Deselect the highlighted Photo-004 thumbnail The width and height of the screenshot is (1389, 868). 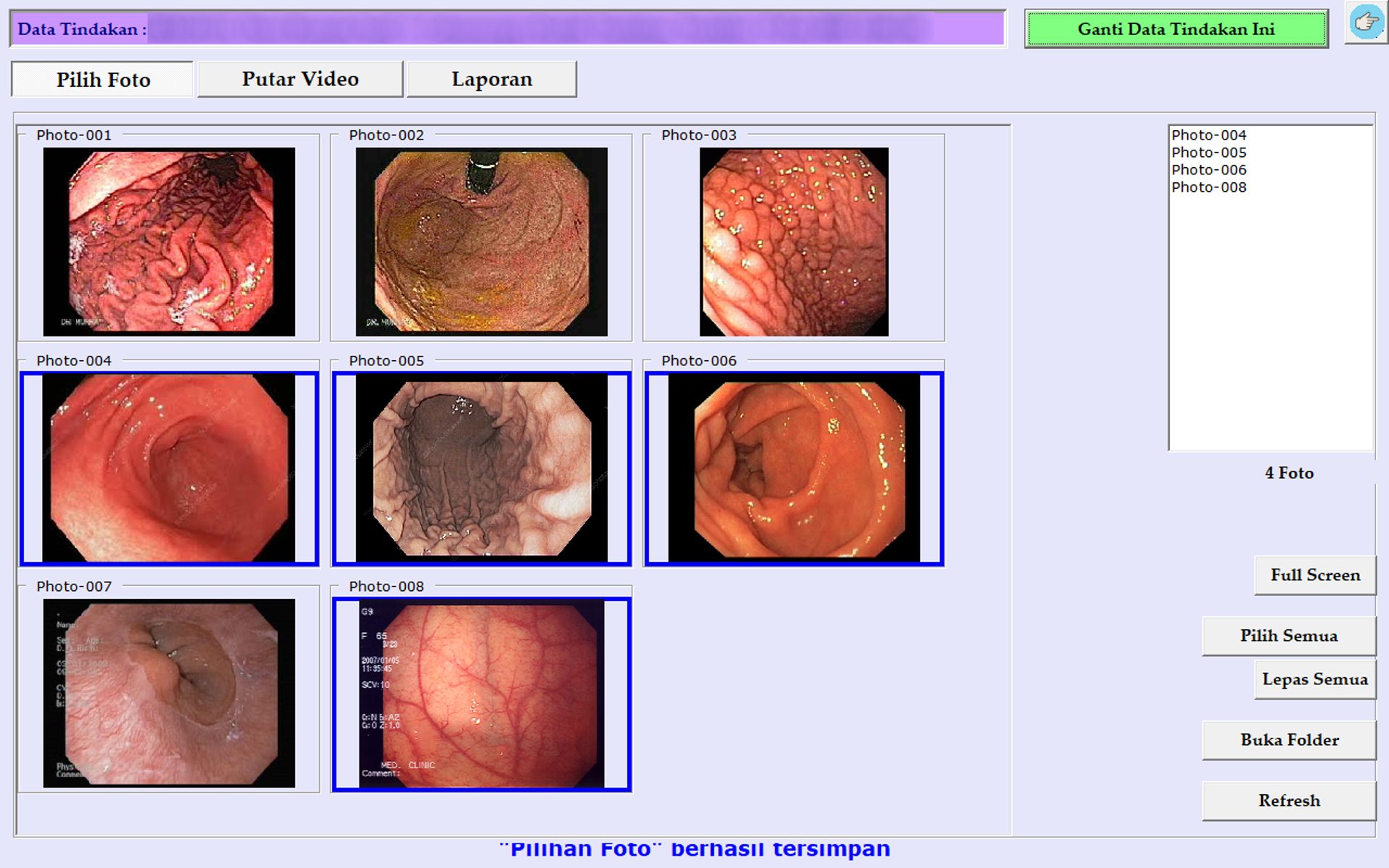[x=169, y=468]
